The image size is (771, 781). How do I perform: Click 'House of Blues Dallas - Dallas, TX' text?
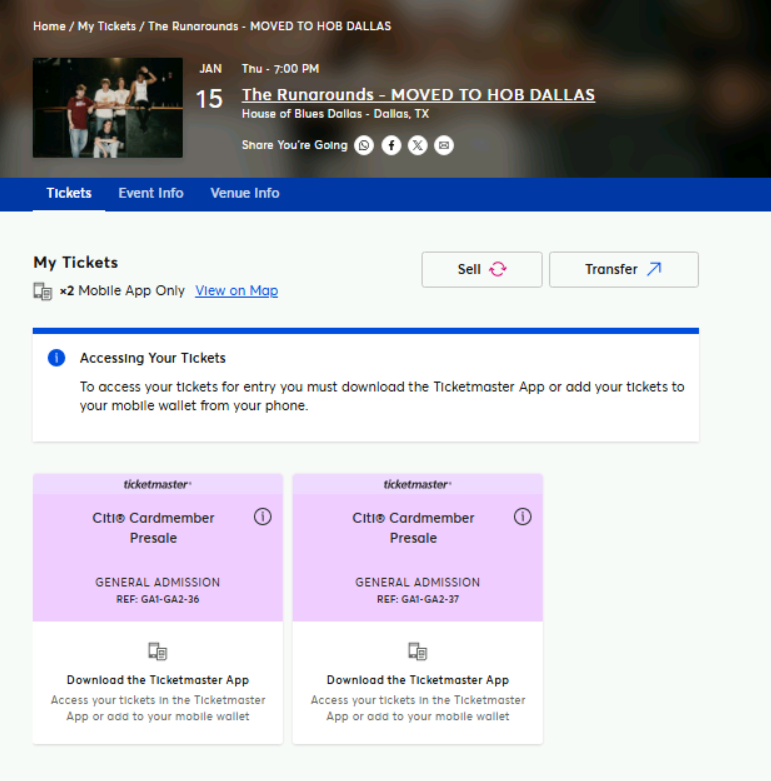click(x=336, y=114)
